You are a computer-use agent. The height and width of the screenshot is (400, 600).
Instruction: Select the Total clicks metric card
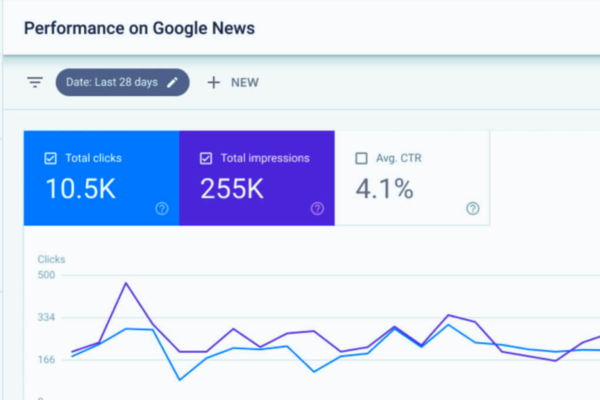[x=101, y=178]
